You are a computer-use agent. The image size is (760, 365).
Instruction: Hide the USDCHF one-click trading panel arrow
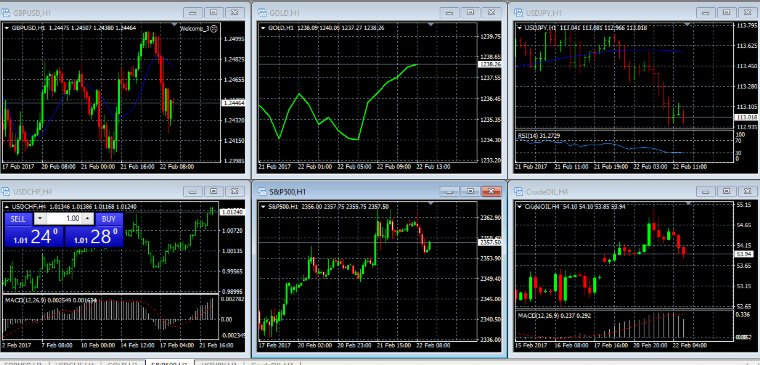pyautogui.click(x=7, y=207)
